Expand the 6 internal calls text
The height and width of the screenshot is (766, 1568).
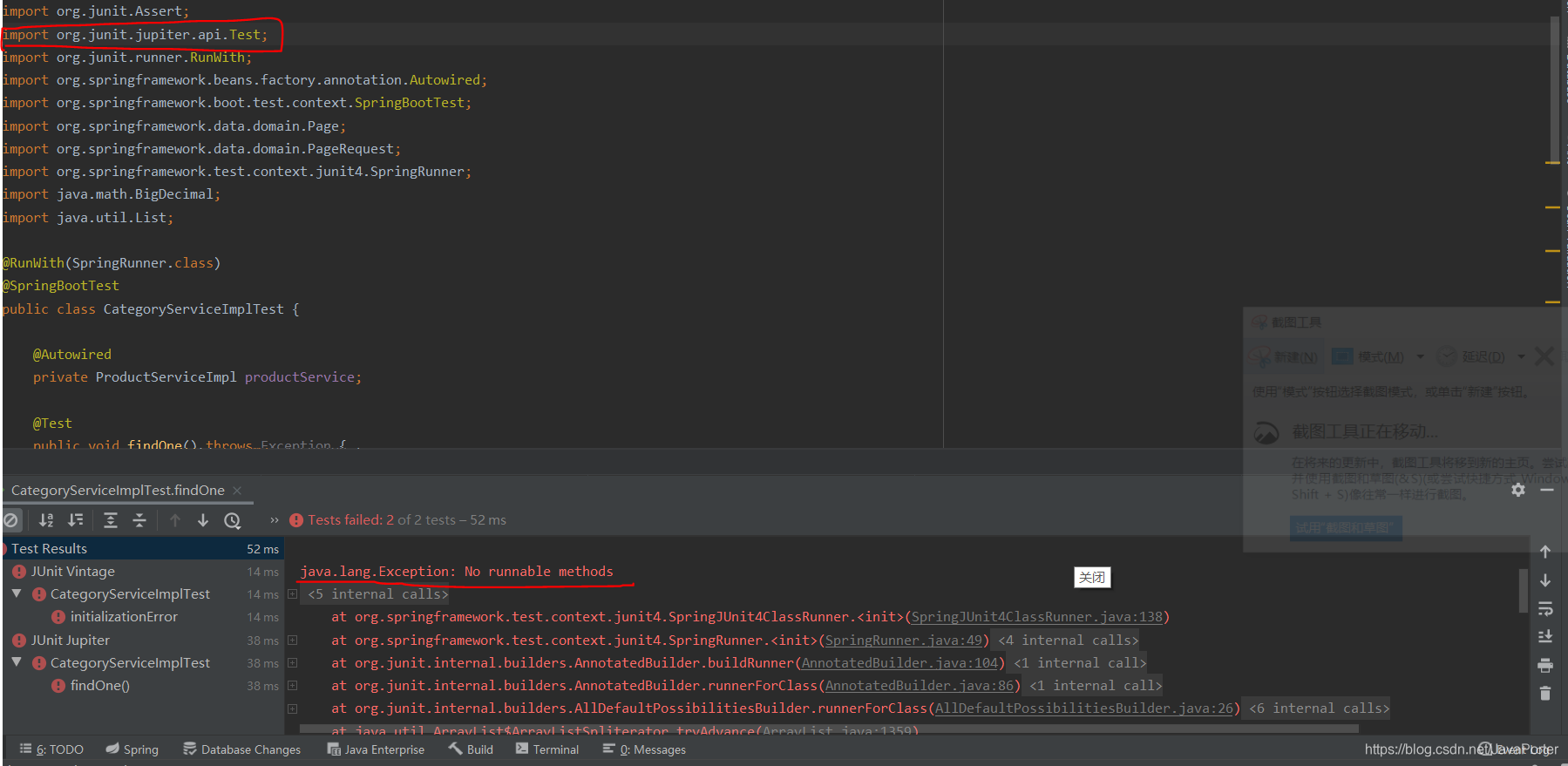[1319, 708]
